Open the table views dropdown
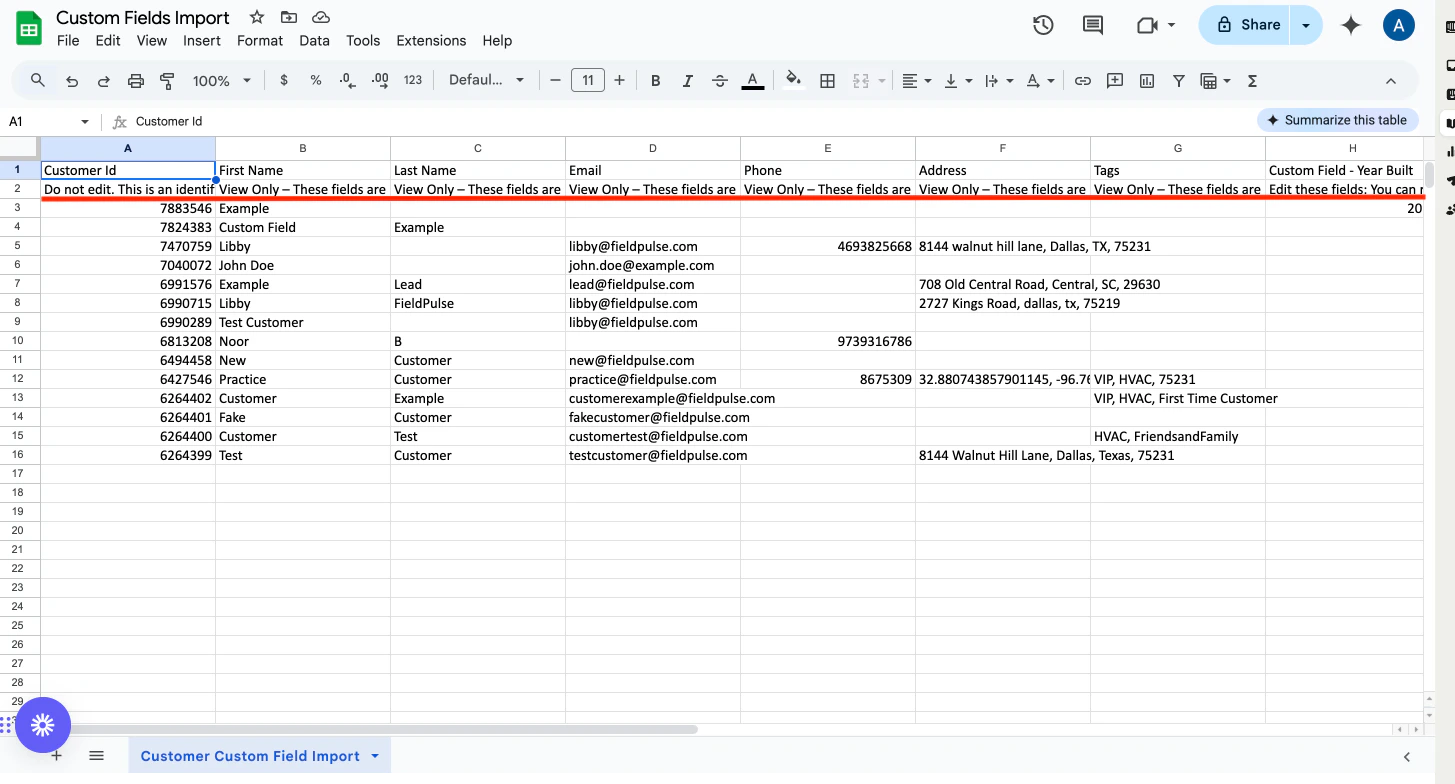1455x784 pixels. 1214,81
